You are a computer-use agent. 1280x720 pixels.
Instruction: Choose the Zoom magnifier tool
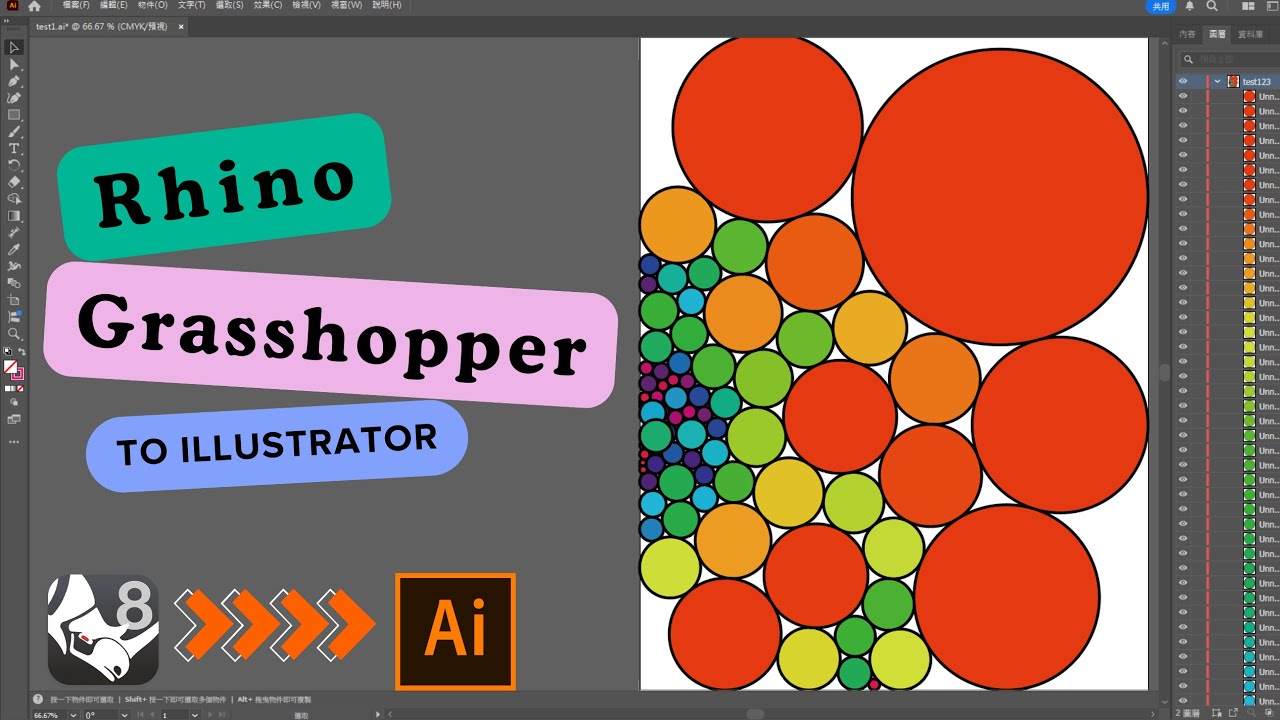(x=14, y=334)
